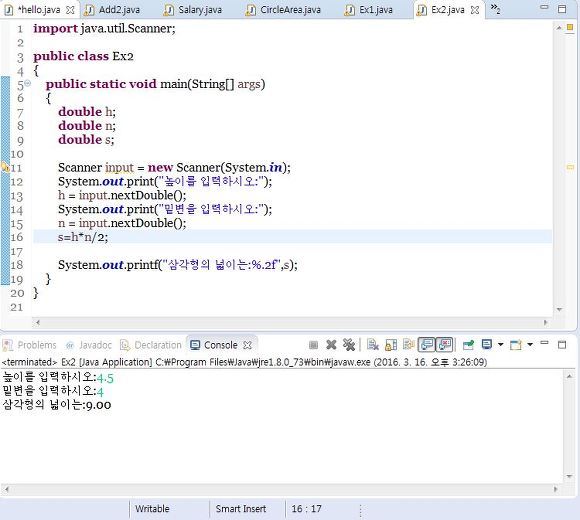The width and height of the screenshot is (580, 520).
Task: Clear the console output
Action: (x=372, y=345)
